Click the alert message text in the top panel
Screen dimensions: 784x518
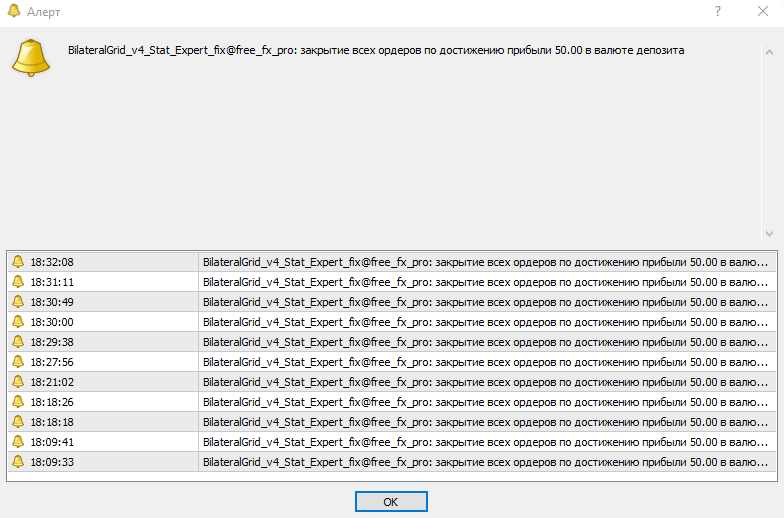tap(376, 50)
